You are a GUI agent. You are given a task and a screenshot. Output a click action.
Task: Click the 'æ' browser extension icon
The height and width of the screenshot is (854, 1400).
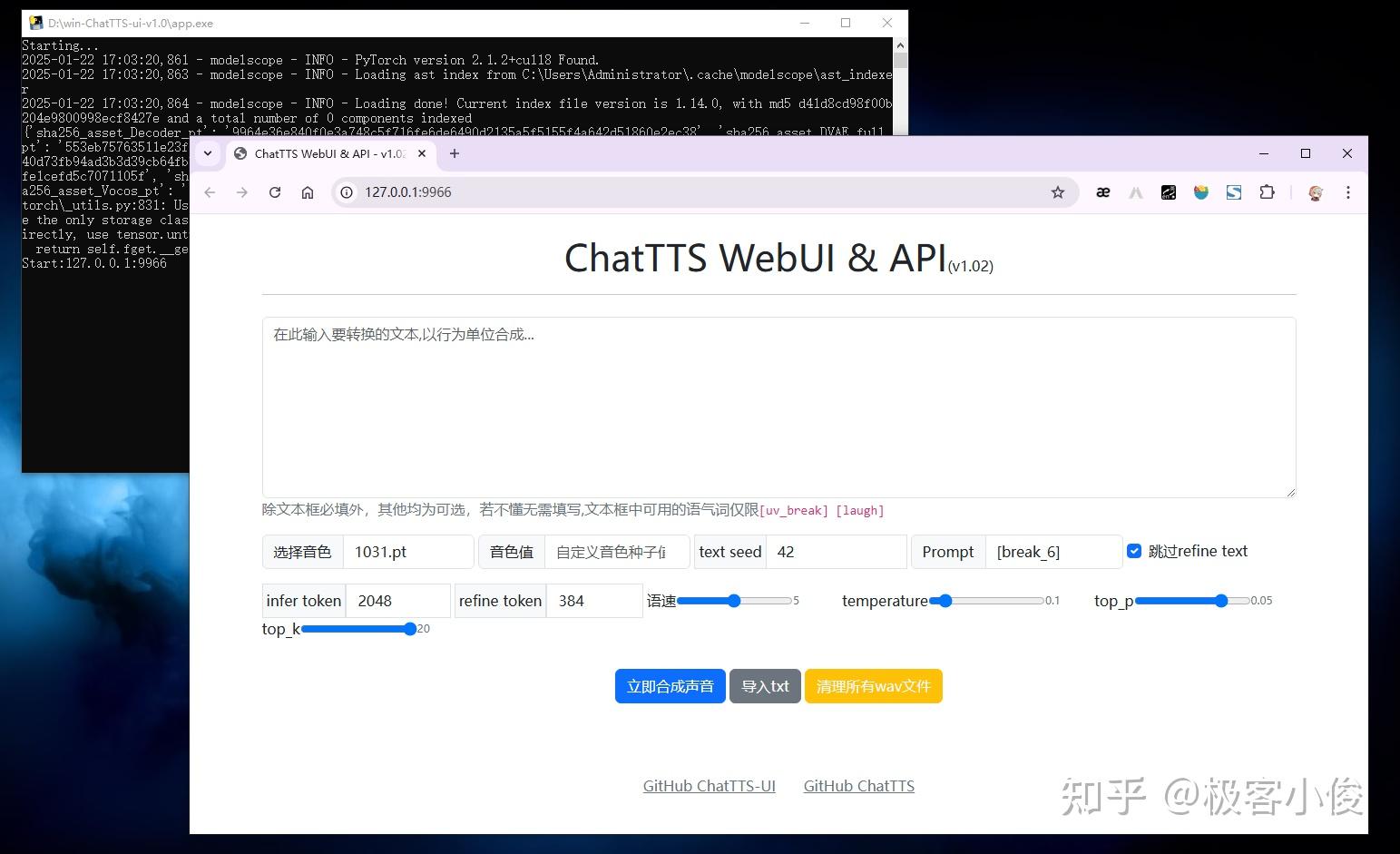1102,192
